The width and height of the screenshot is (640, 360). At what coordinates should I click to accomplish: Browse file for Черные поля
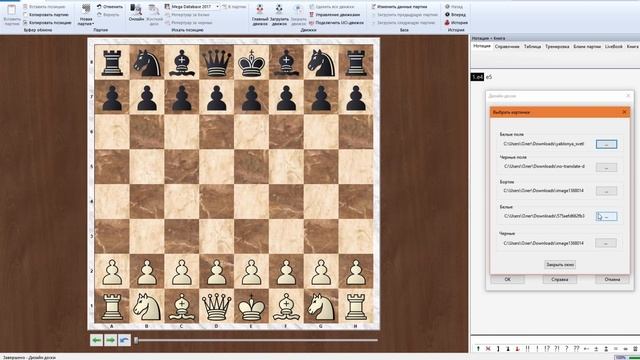coord(606,167)
